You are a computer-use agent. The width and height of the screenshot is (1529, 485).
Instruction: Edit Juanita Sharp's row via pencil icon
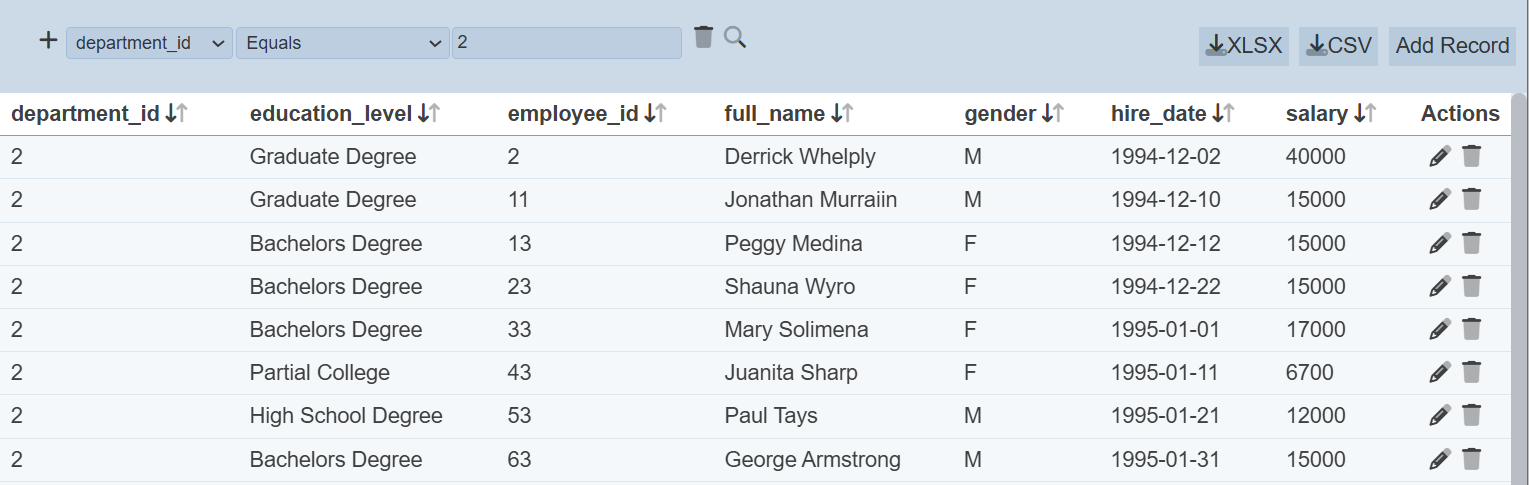[1439, 373]
